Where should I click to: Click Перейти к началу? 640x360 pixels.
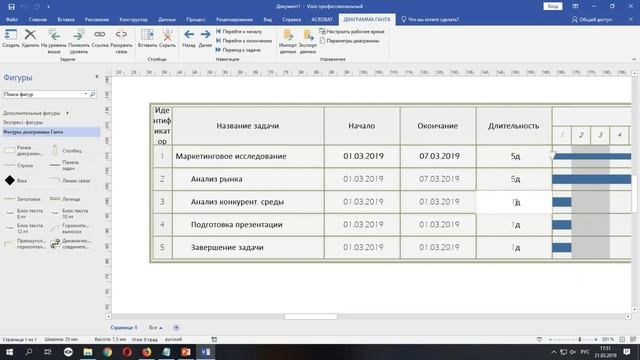point(239,31)
